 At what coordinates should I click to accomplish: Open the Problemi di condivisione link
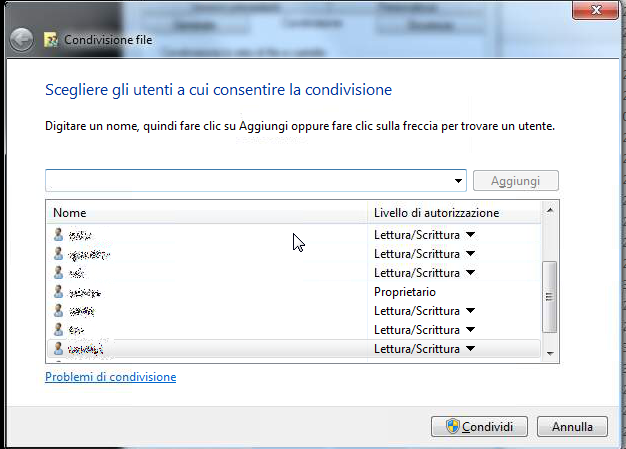pos(111,377)
